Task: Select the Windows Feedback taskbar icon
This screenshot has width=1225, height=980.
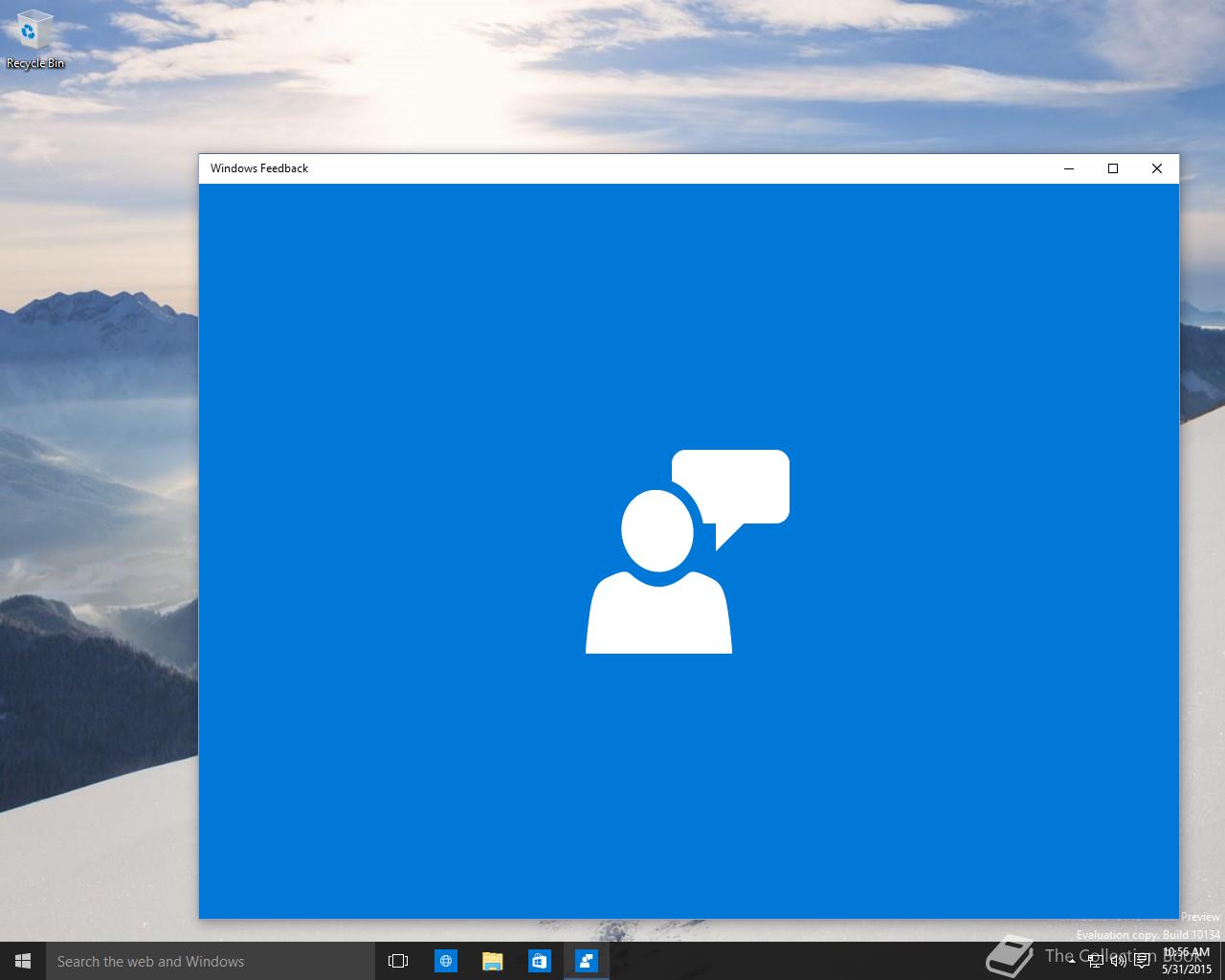Action: tap(586, 961)
